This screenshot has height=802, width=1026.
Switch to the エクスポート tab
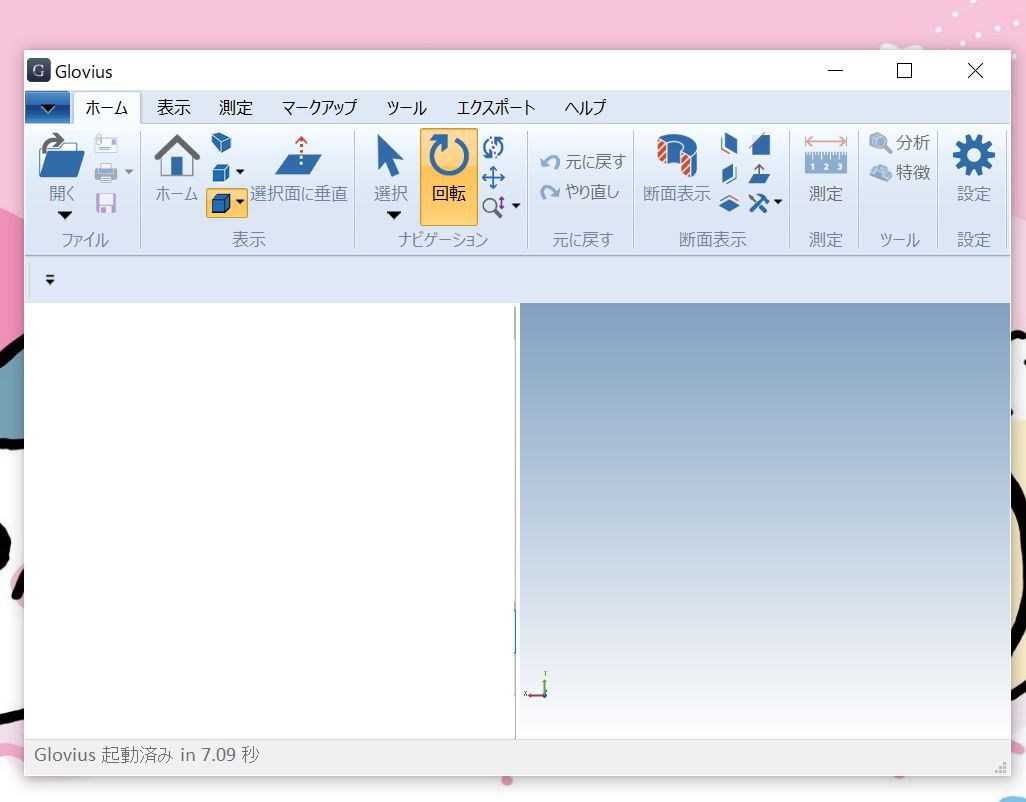coord(495,107)
